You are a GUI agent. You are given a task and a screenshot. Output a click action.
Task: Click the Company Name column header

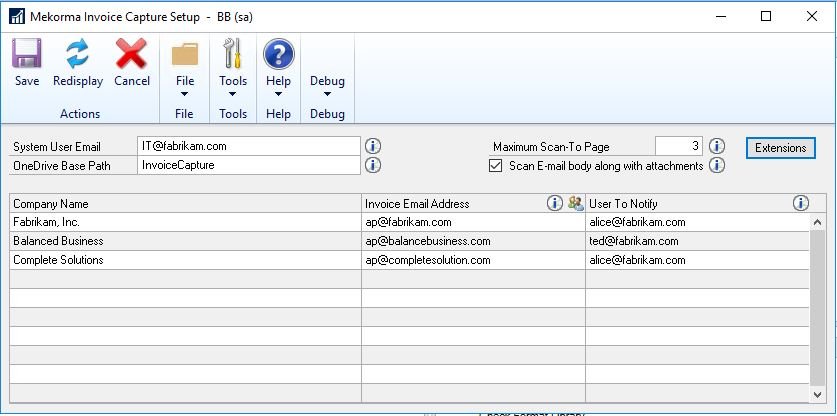click(186, 203)
